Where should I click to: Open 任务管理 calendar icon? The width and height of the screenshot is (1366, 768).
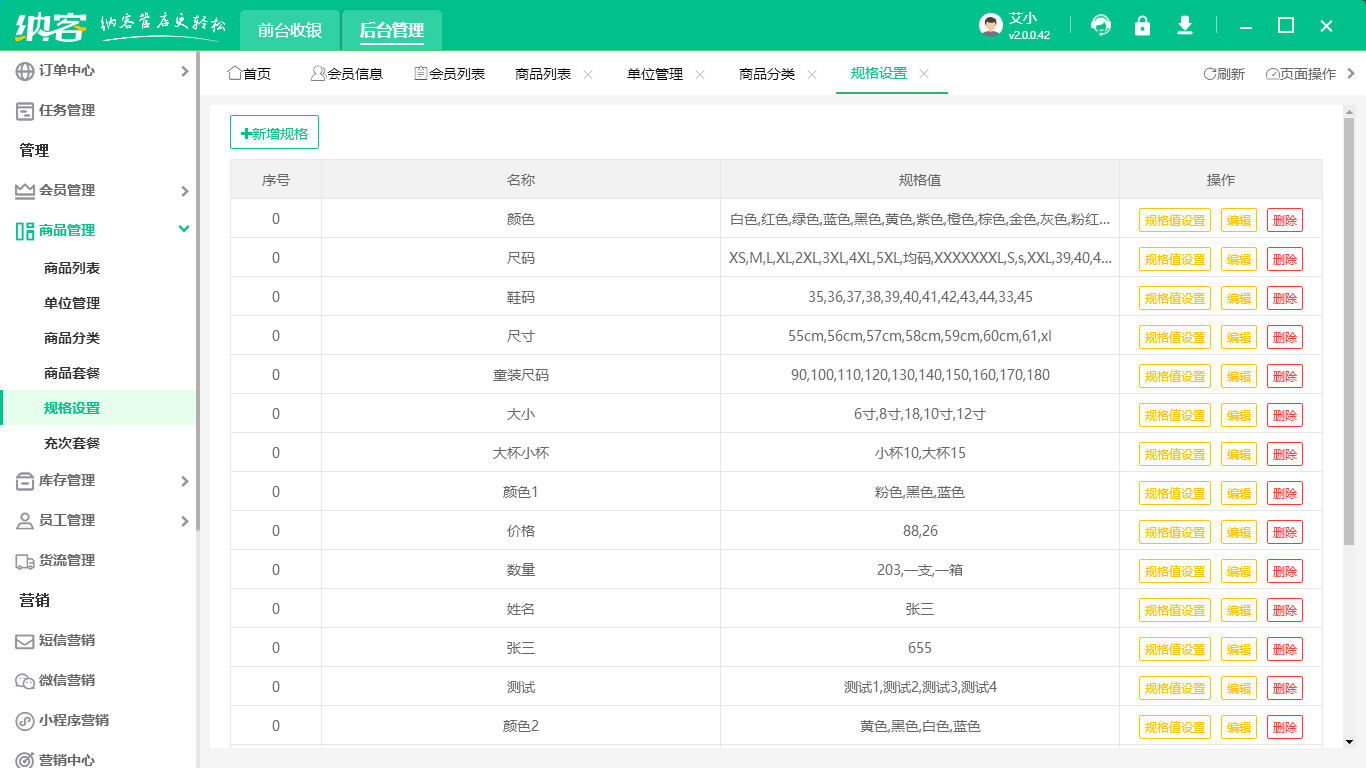tap(25, 111)
